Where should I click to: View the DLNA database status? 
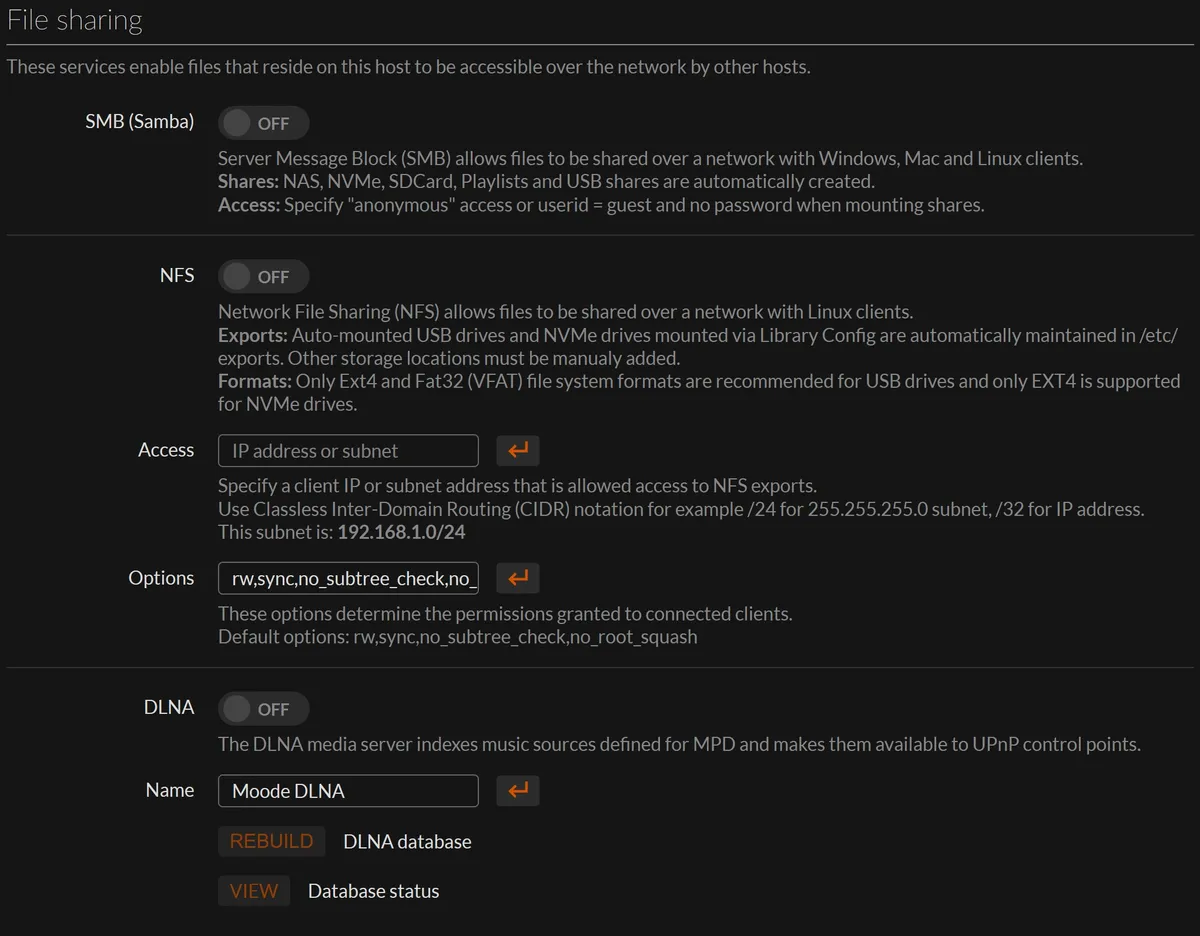pos(254,891)
